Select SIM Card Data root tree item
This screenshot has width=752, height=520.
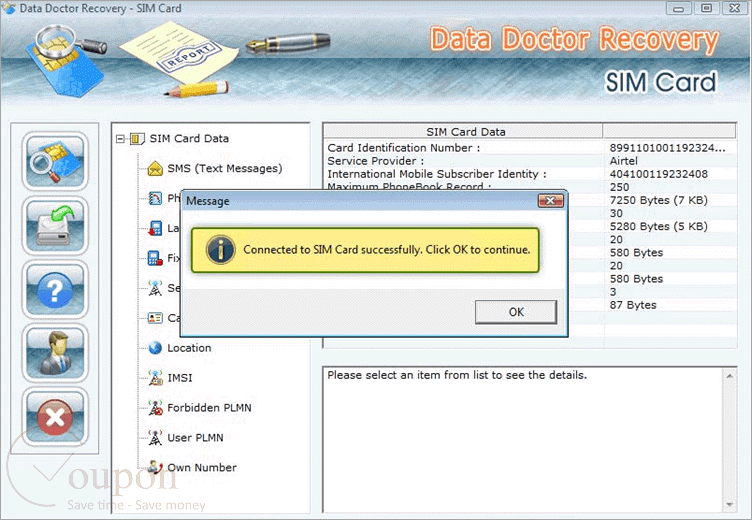189,139
